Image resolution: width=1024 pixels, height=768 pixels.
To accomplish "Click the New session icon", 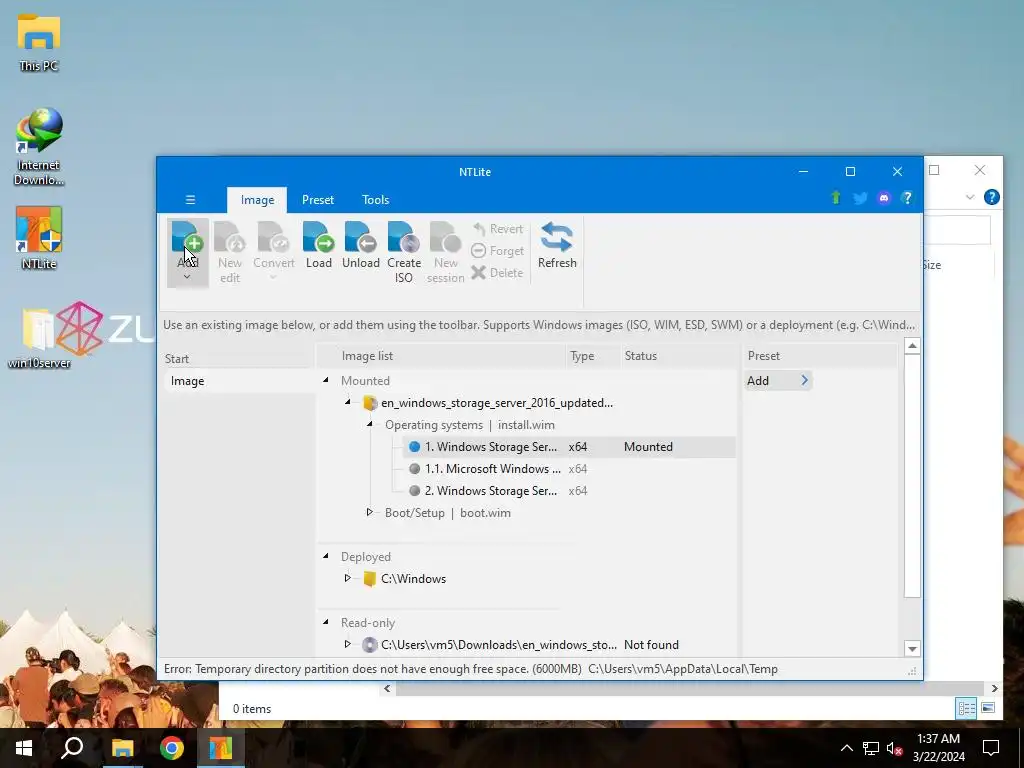I will tap(445, 237).
